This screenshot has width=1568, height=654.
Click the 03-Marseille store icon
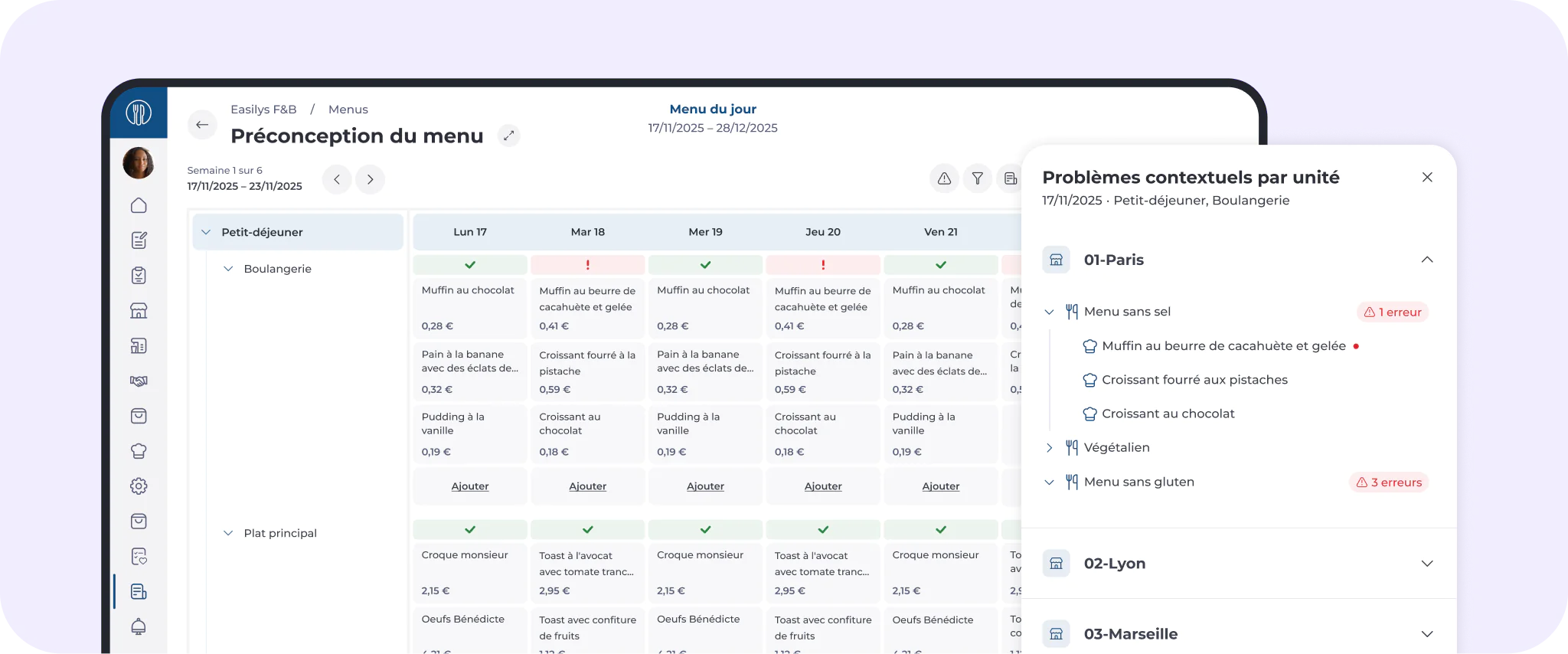point(1057,634)
